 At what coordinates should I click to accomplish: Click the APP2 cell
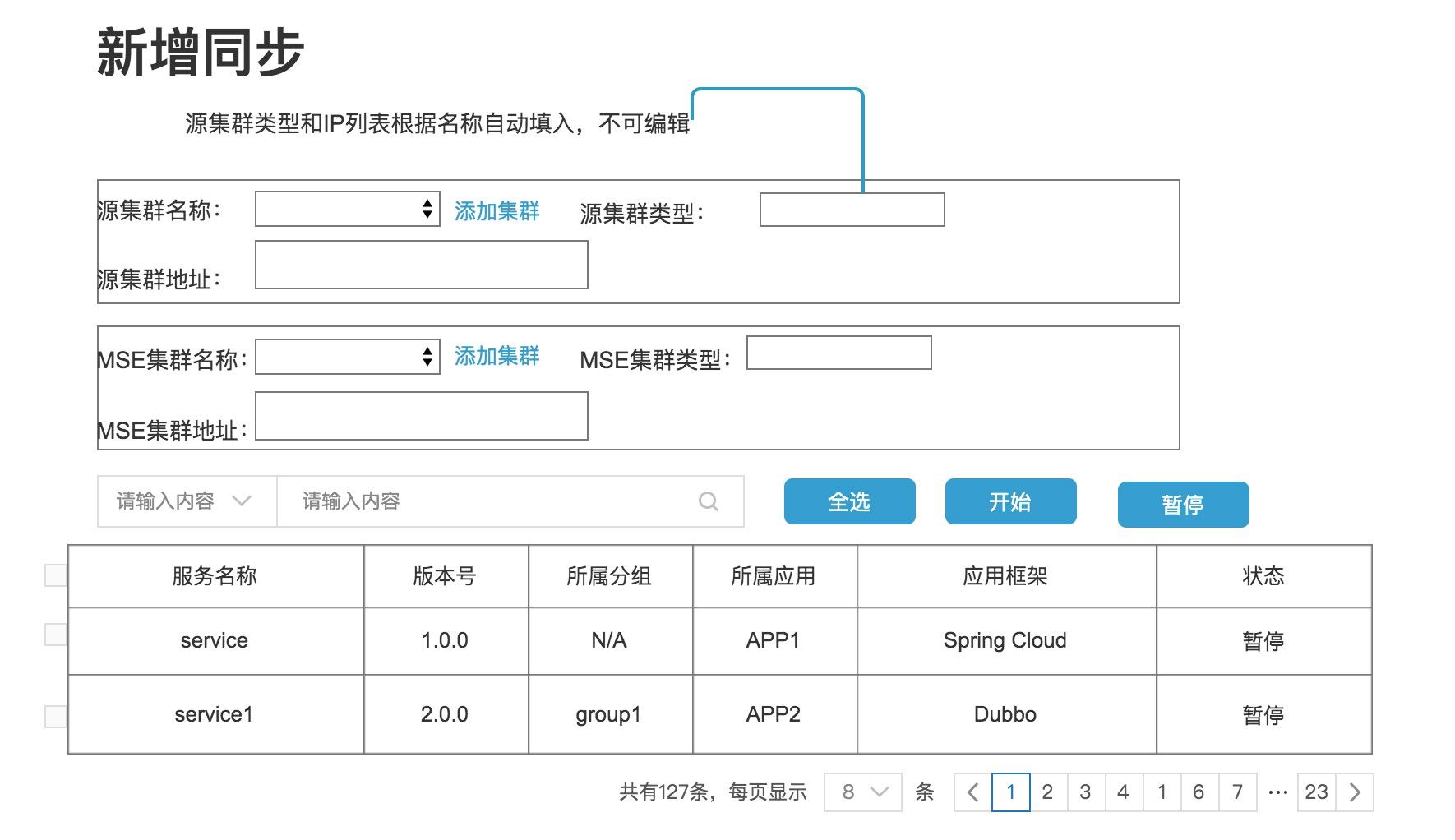pos(774,714)
